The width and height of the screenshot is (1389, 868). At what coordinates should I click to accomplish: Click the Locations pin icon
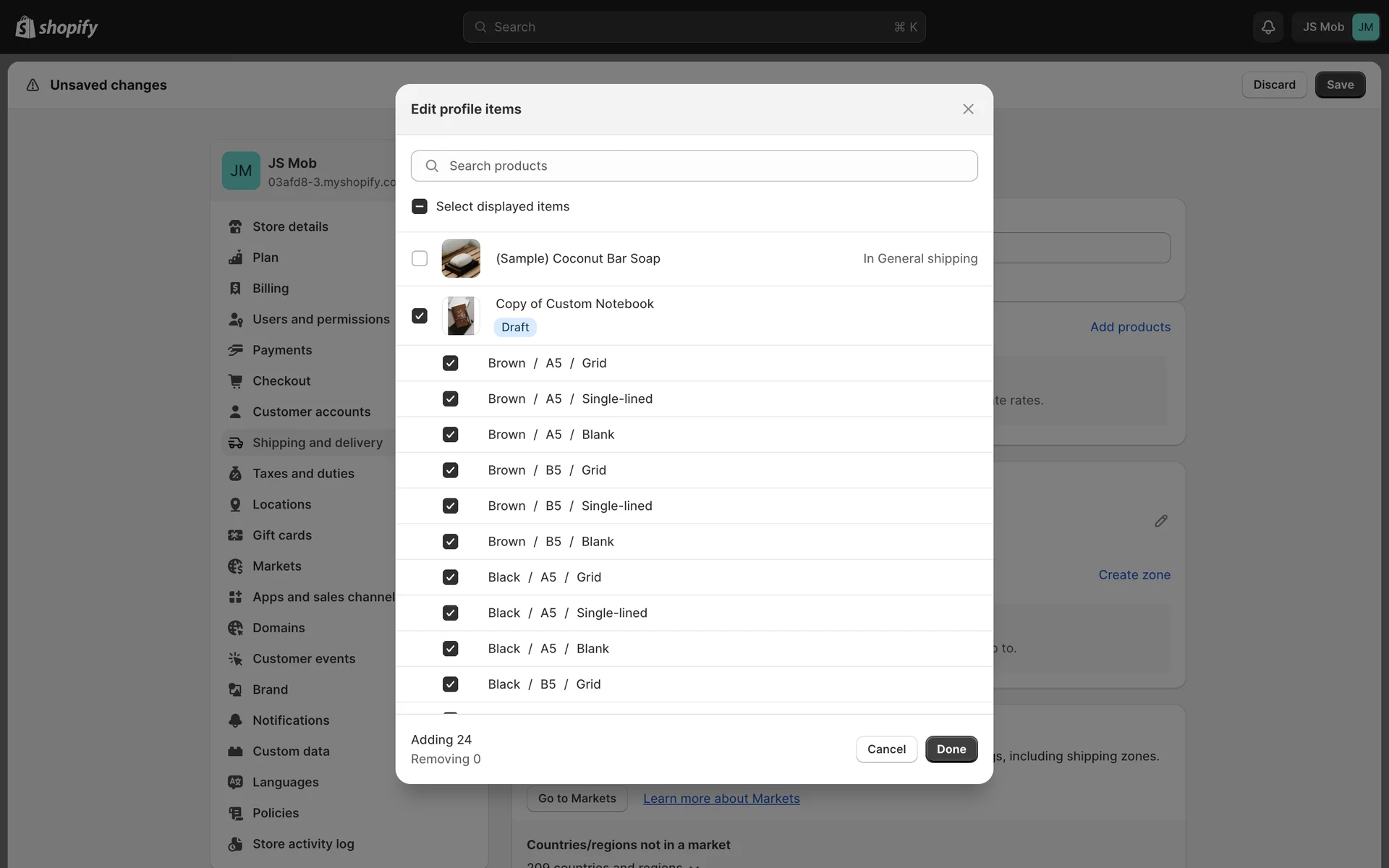(235, 505)
